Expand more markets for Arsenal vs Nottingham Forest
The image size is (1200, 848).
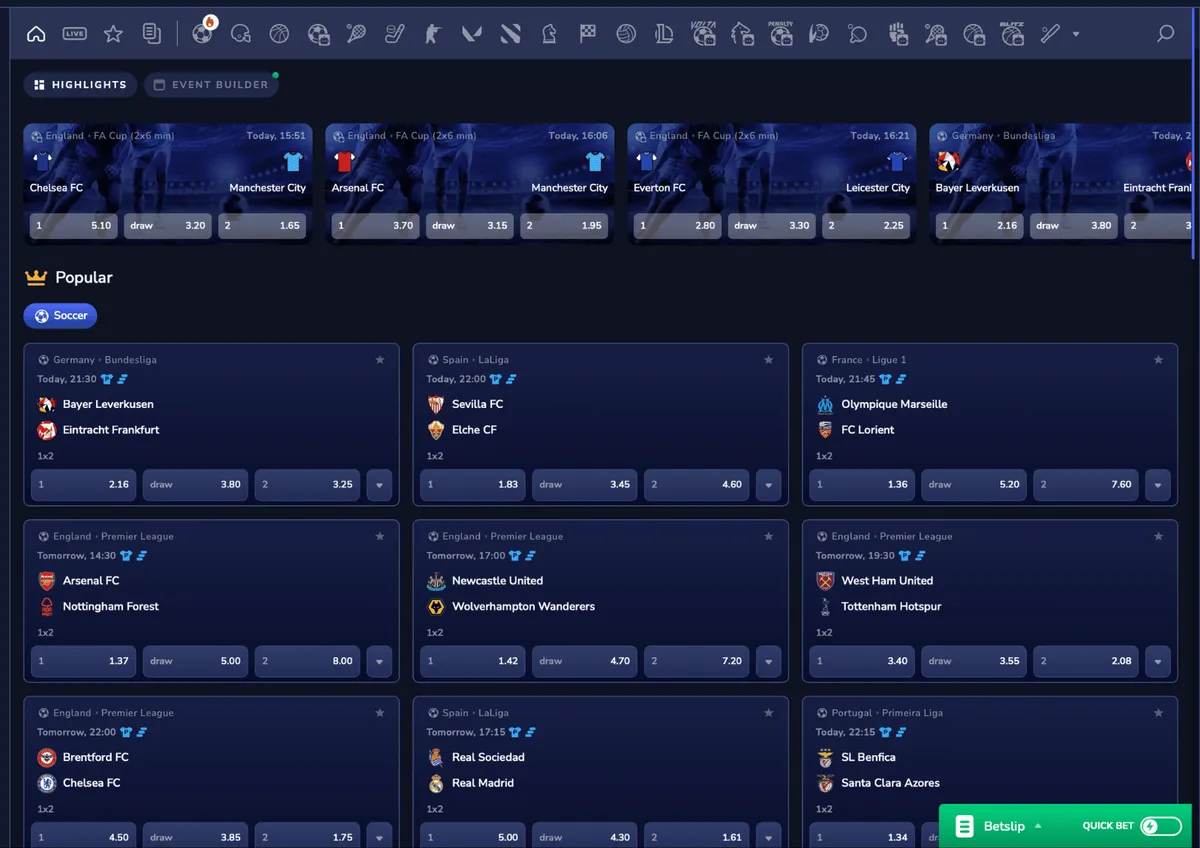click(x=379, y=661)
